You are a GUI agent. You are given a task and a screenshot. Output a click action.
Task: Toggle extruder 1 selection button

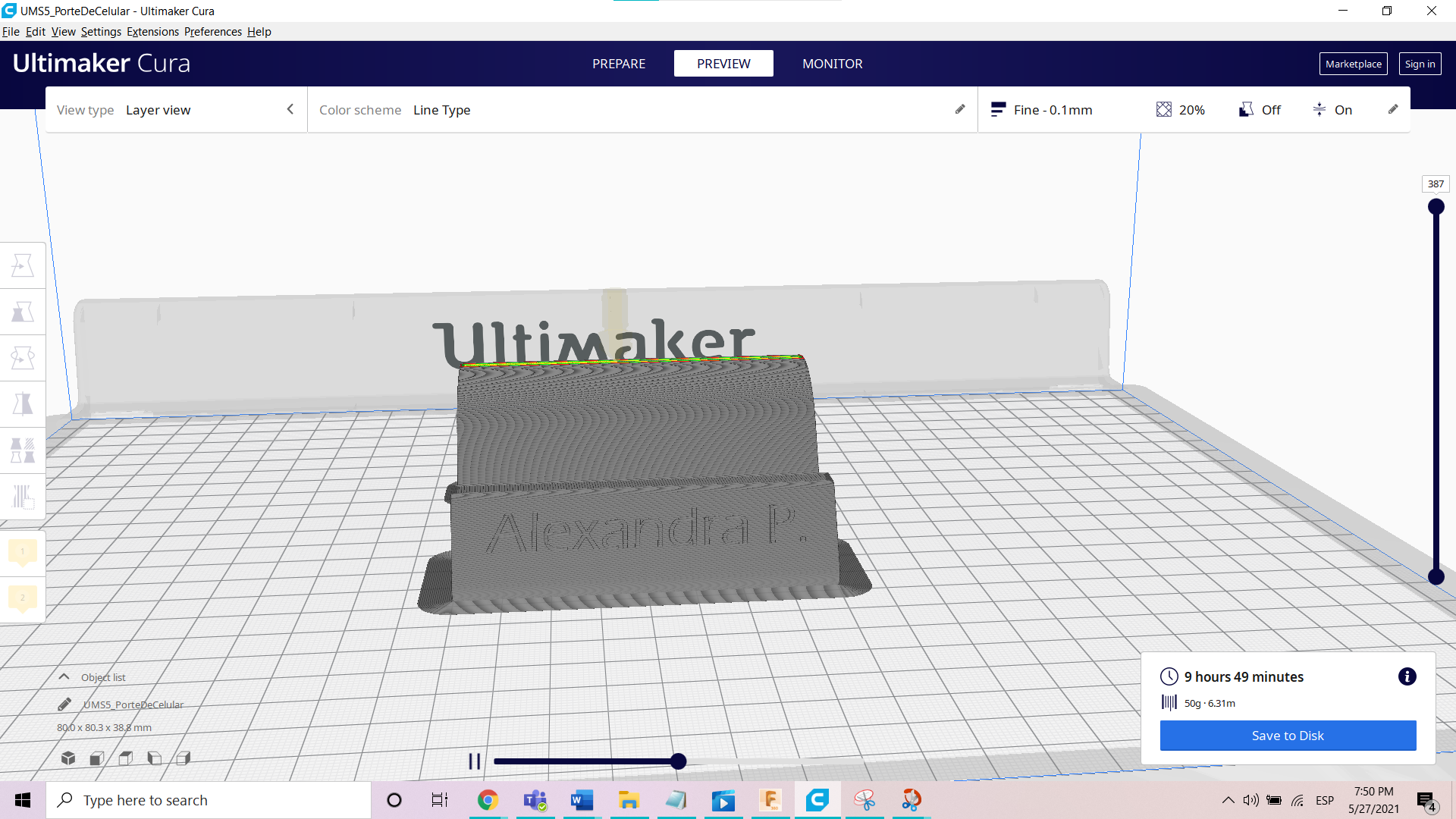(23, 552)
